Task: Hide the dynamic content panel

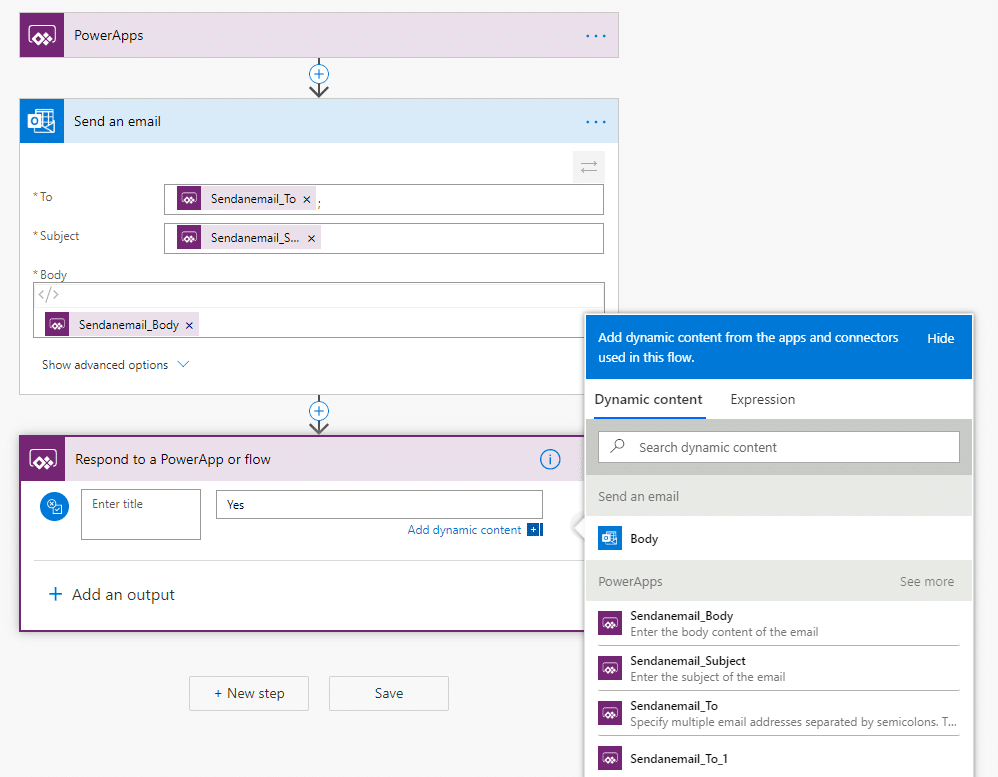Action: coord(940,339)
